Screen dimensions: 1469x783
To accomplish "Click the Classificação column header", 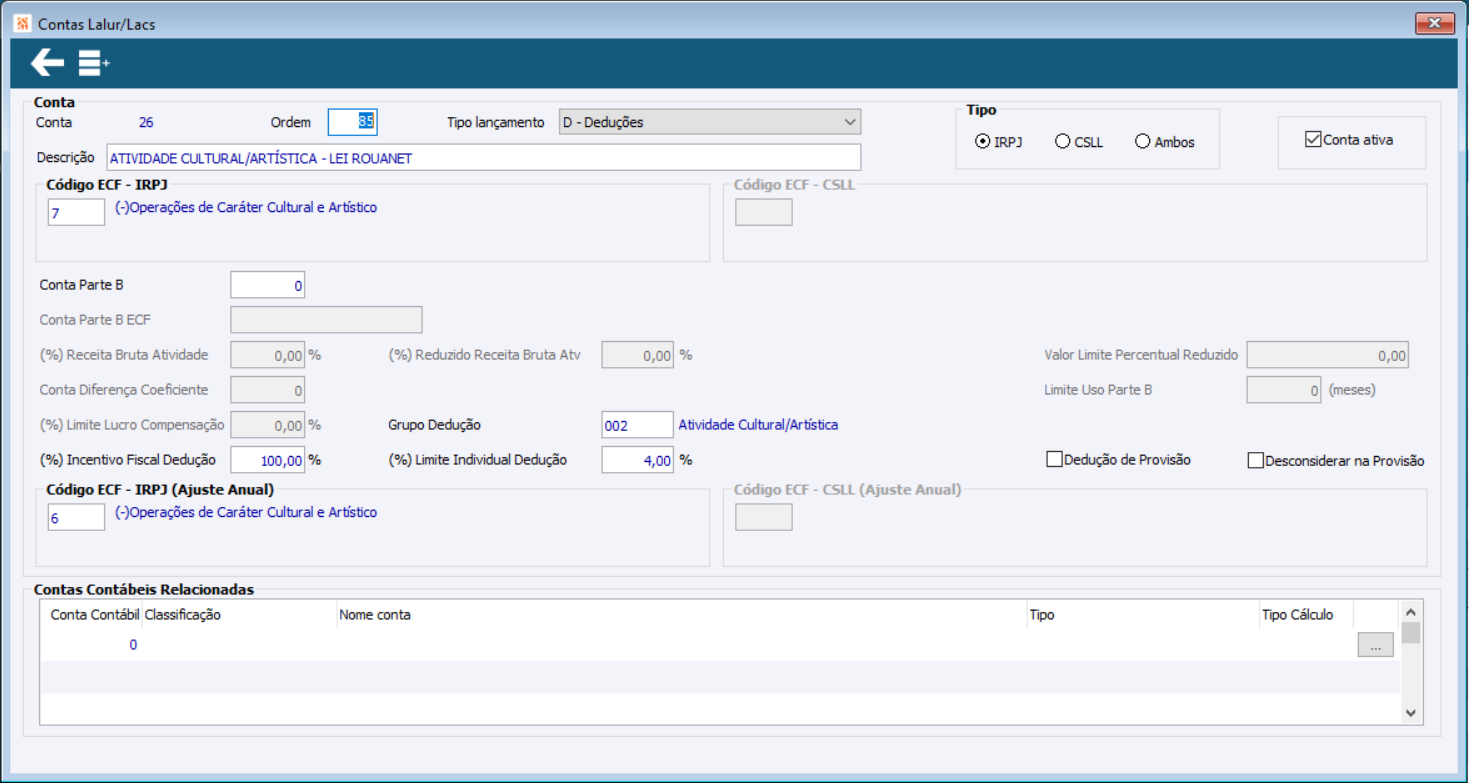I will (x=183, y=615).
